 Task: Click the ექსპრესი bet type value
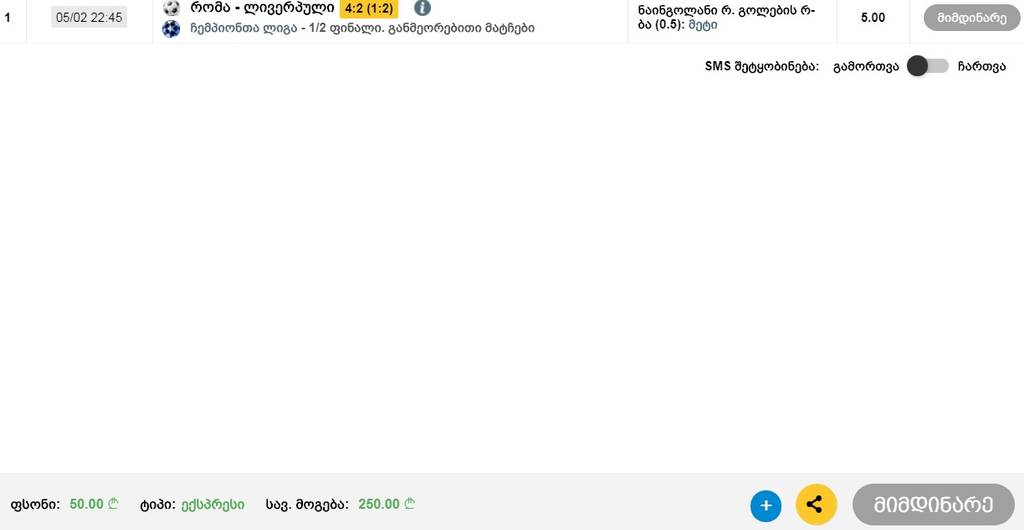pos(213,504)
